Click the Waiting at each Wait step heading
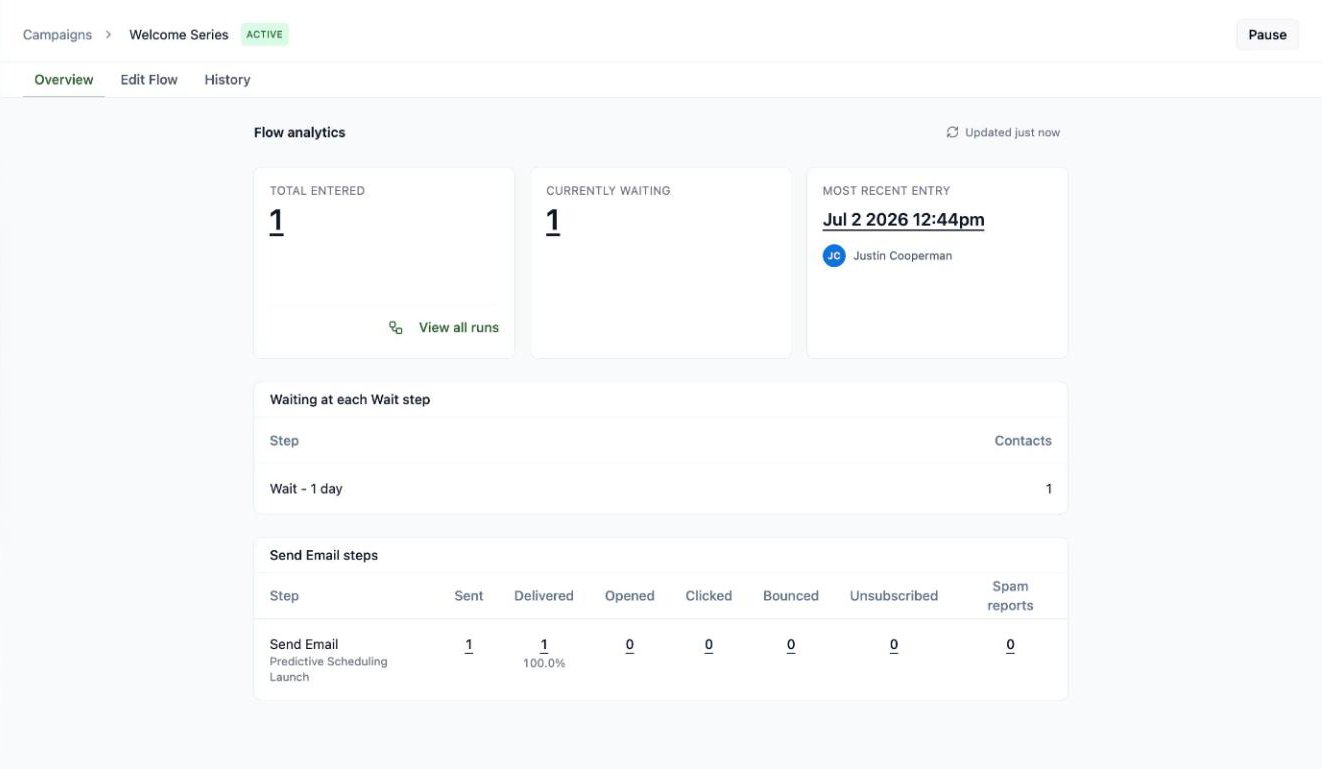This screenshot has width=1322, height=769. click(x=350, y=399)
